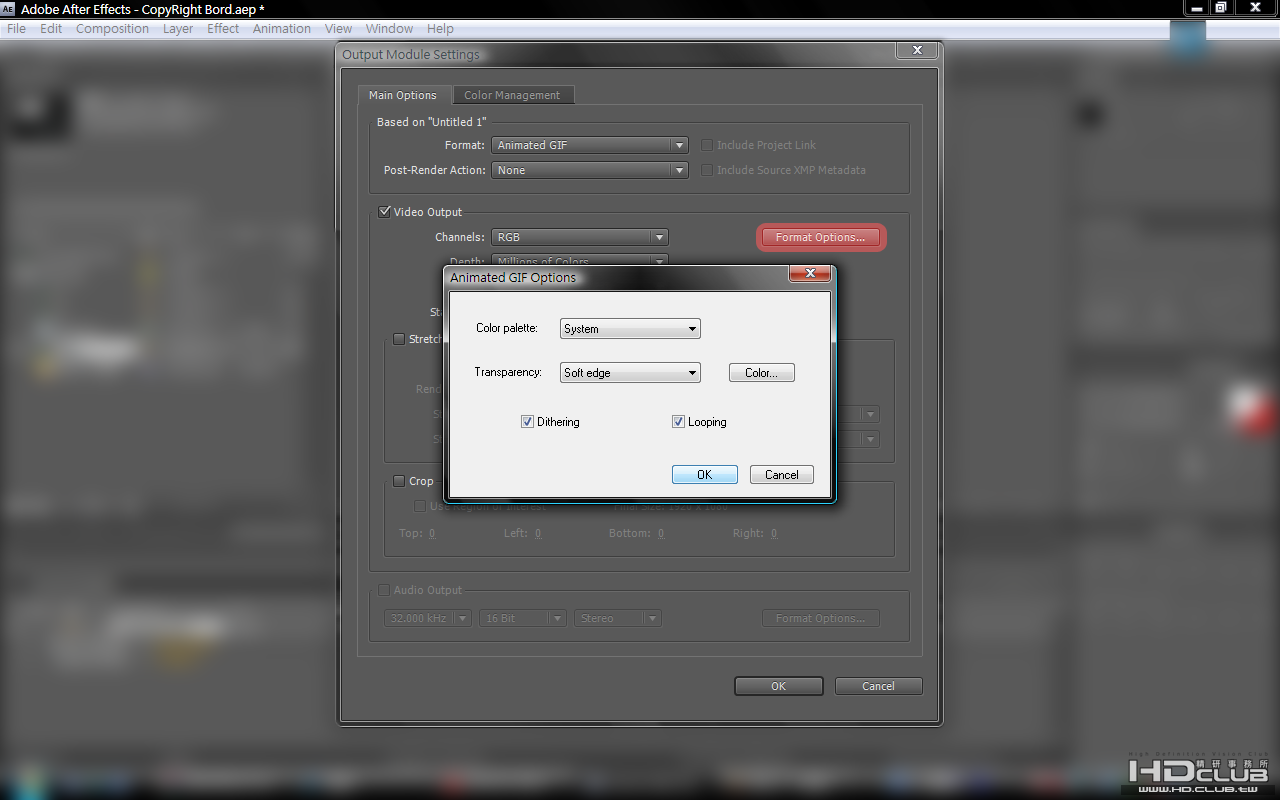Toggle the Crop checkbox

coord(399,481)
